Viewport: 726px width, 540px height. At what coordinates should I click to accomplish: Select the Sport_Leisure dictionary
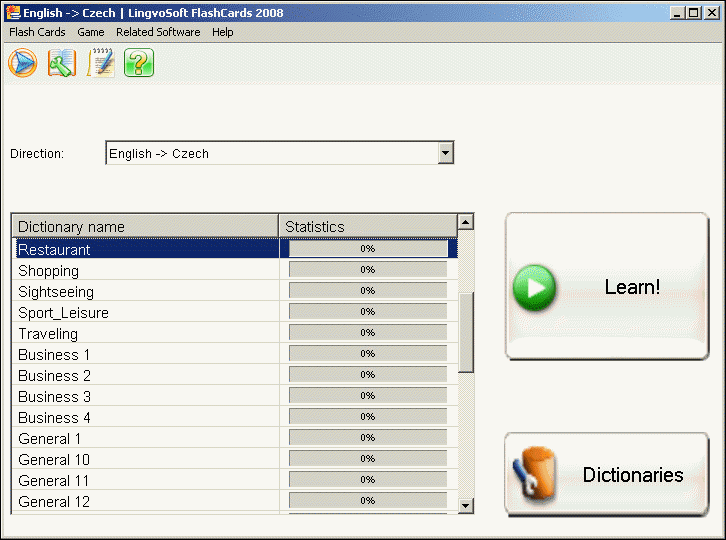pyautogui.click(x=235, y=312)
